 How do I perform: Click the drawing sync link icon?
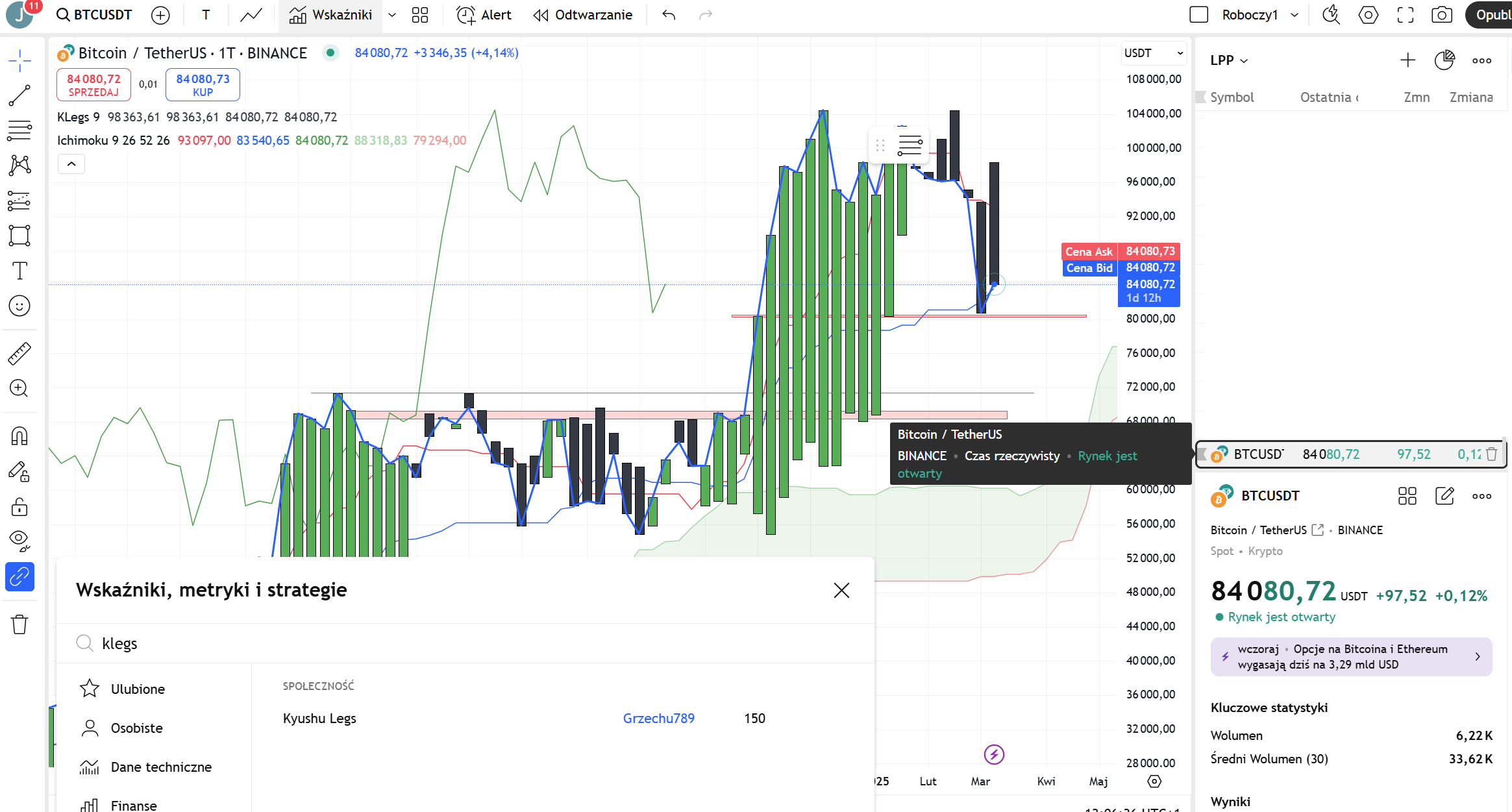(x=19, y=576)
